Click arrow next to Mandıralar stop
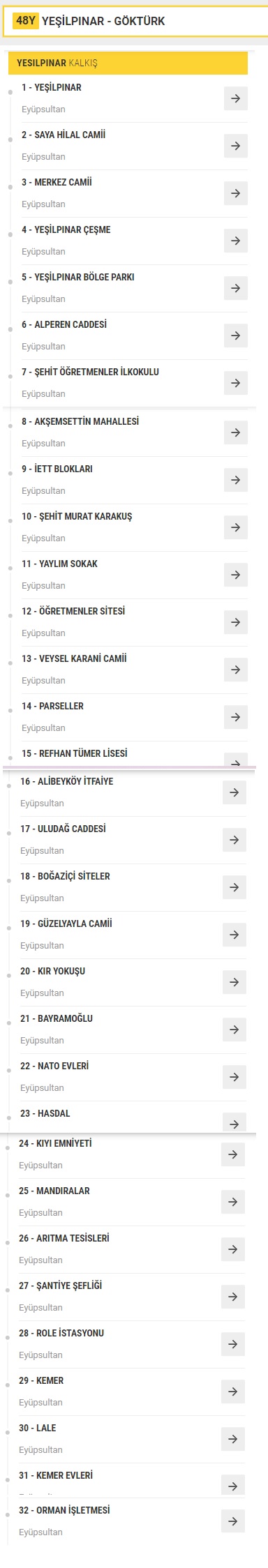The image size is (268, 1568). 233,1202
